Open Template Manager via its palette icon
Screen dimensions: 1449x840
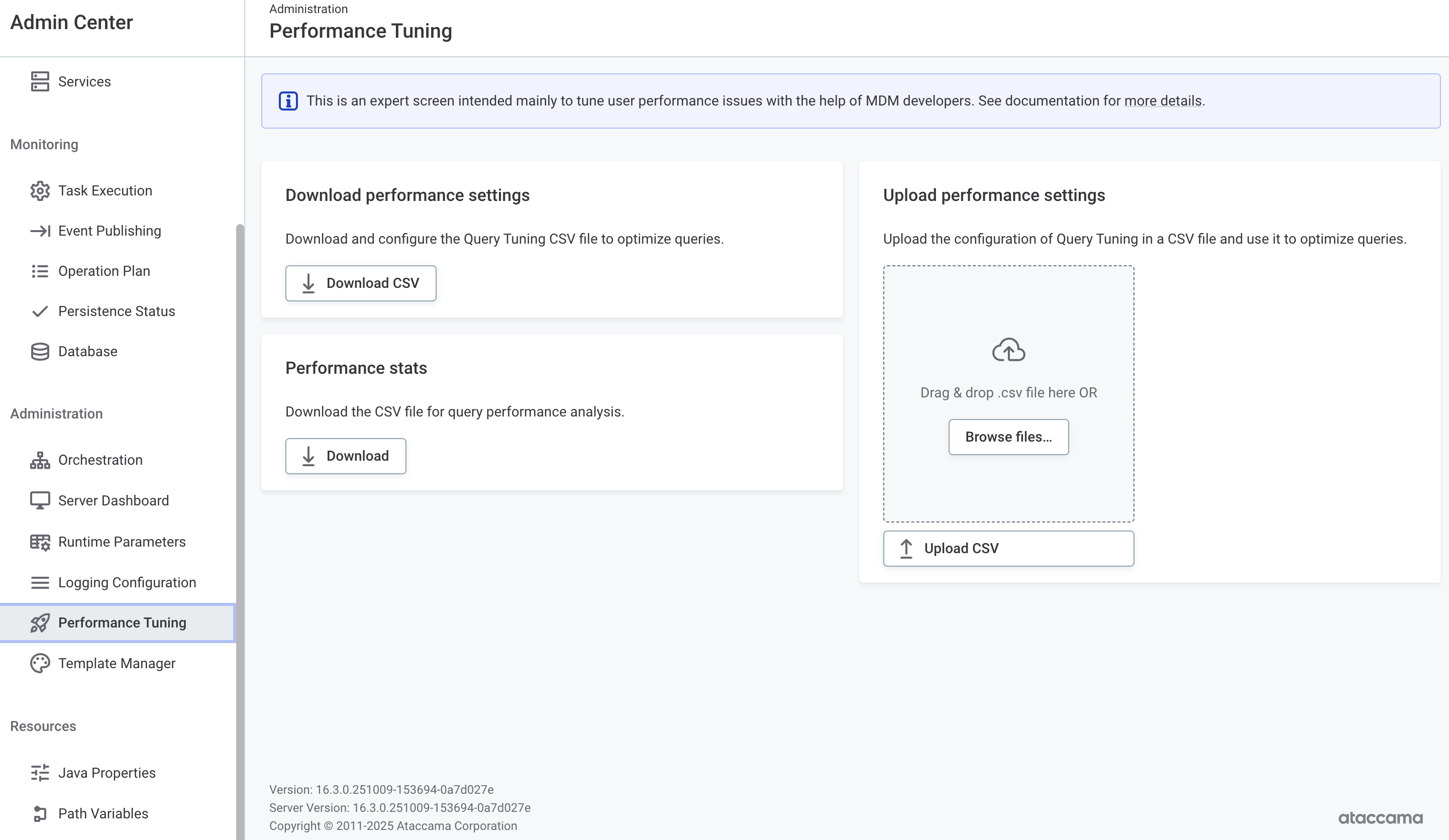click(x=40, y=663)
